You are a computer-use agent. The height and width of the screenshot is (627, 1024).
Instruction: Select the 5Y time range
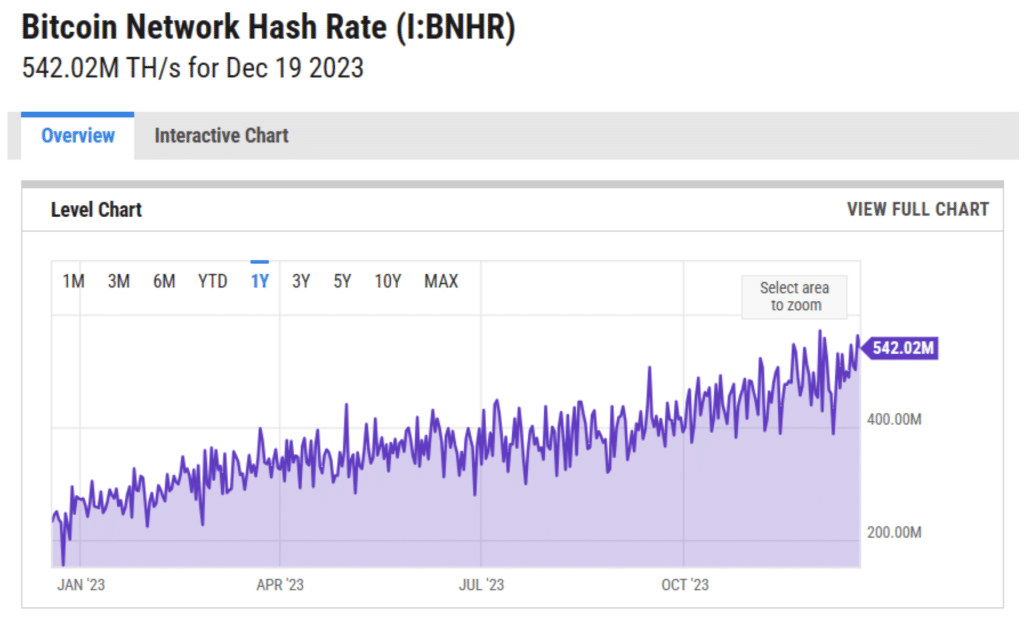341,281
